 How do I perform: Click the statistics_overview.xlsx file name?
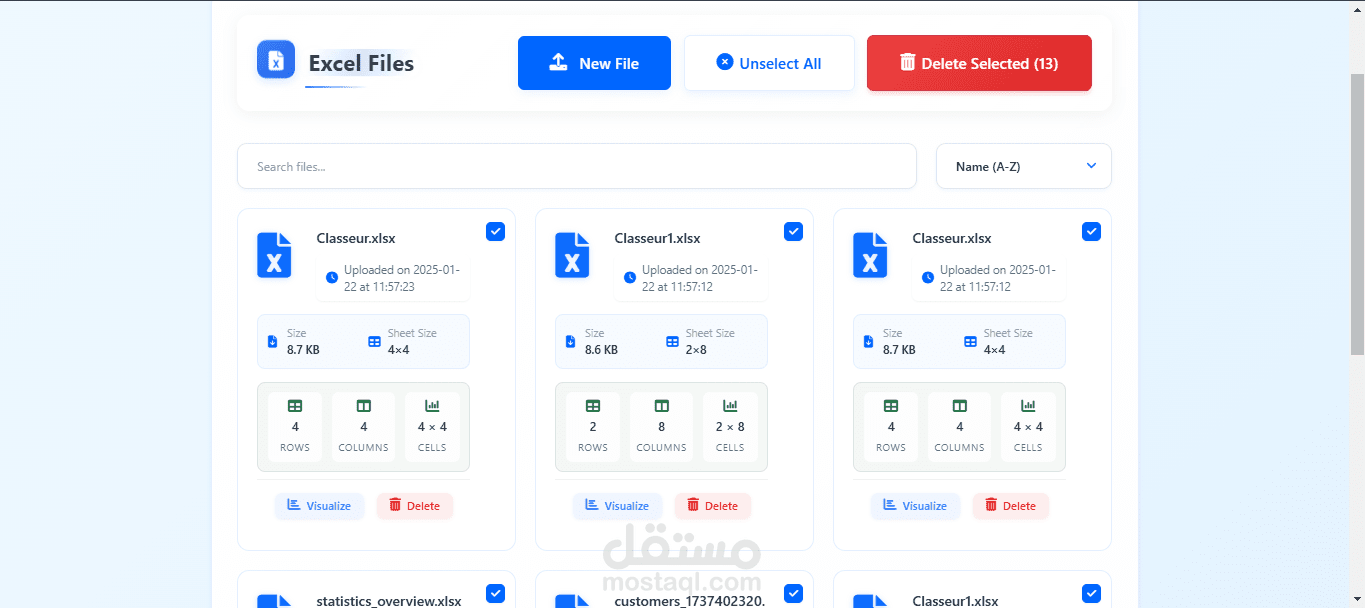(x=389, y=601)
